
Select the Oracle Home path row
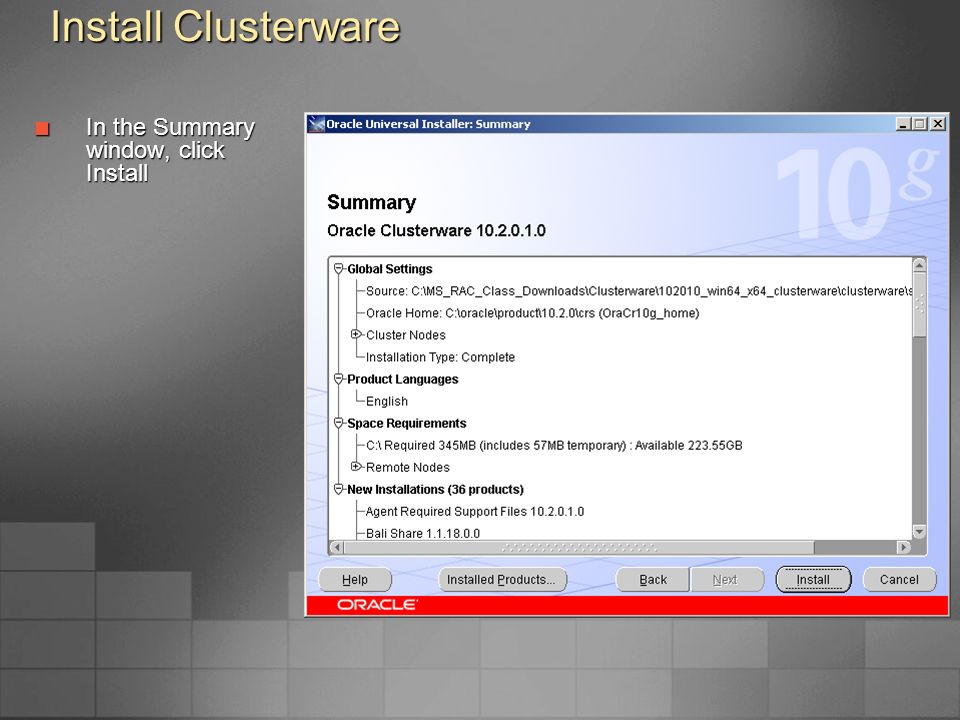(532, 313)
